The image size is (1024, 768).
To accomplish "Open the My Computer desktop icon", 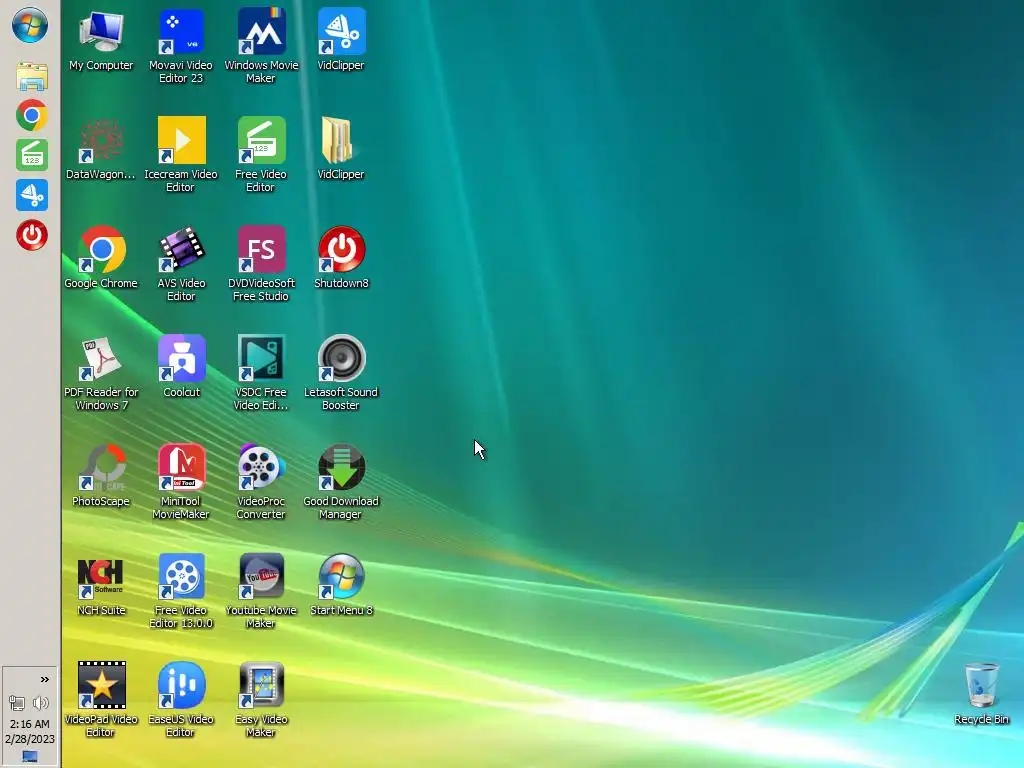I will click(101, 39).
